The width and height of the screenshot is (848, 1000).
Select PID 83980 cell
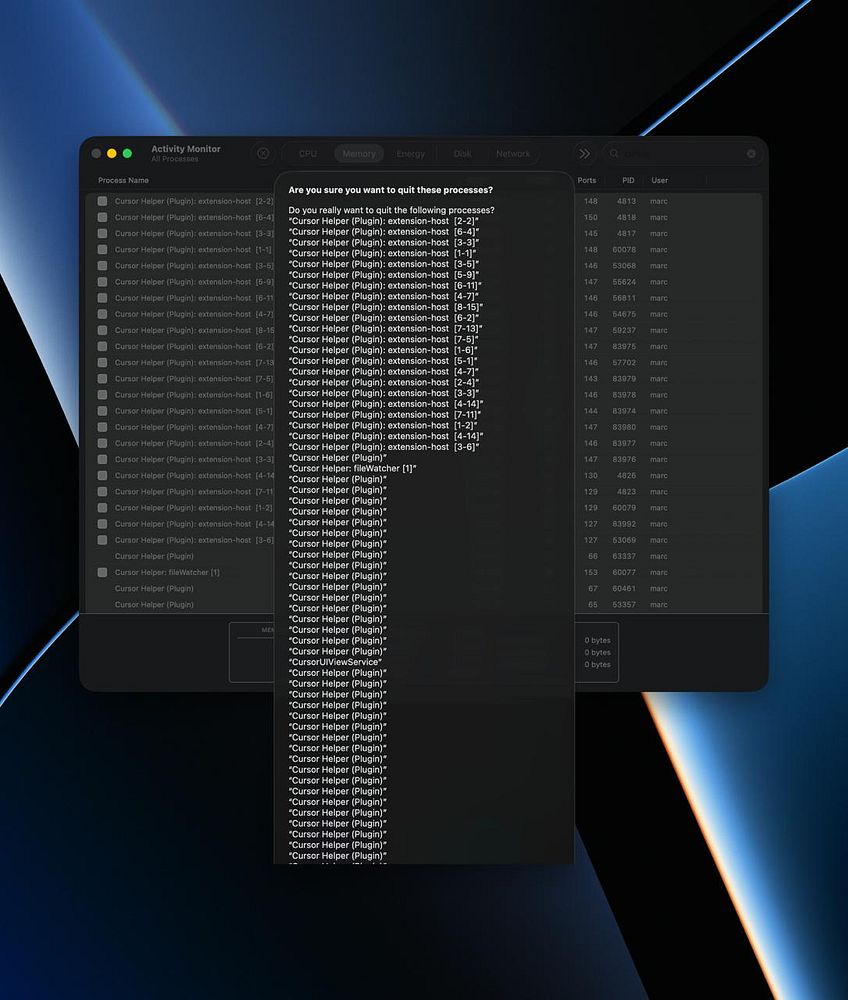pos(624,427)
